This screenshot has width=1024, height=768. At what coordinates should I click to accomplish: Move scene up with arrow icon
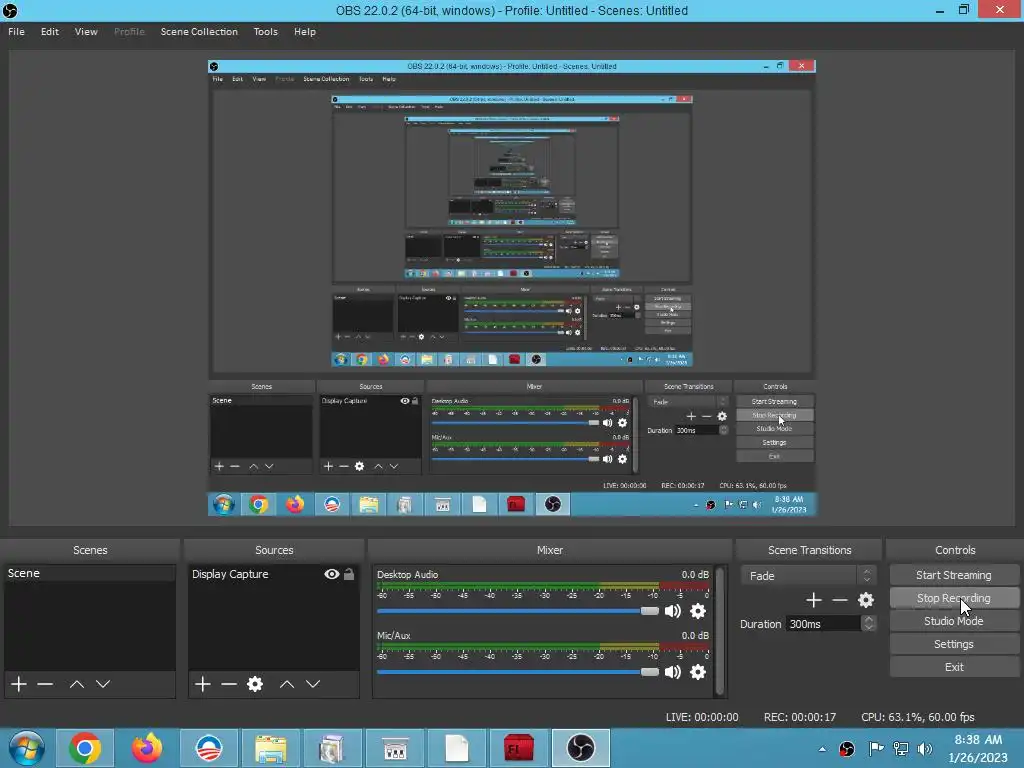(x=76, y=684)
